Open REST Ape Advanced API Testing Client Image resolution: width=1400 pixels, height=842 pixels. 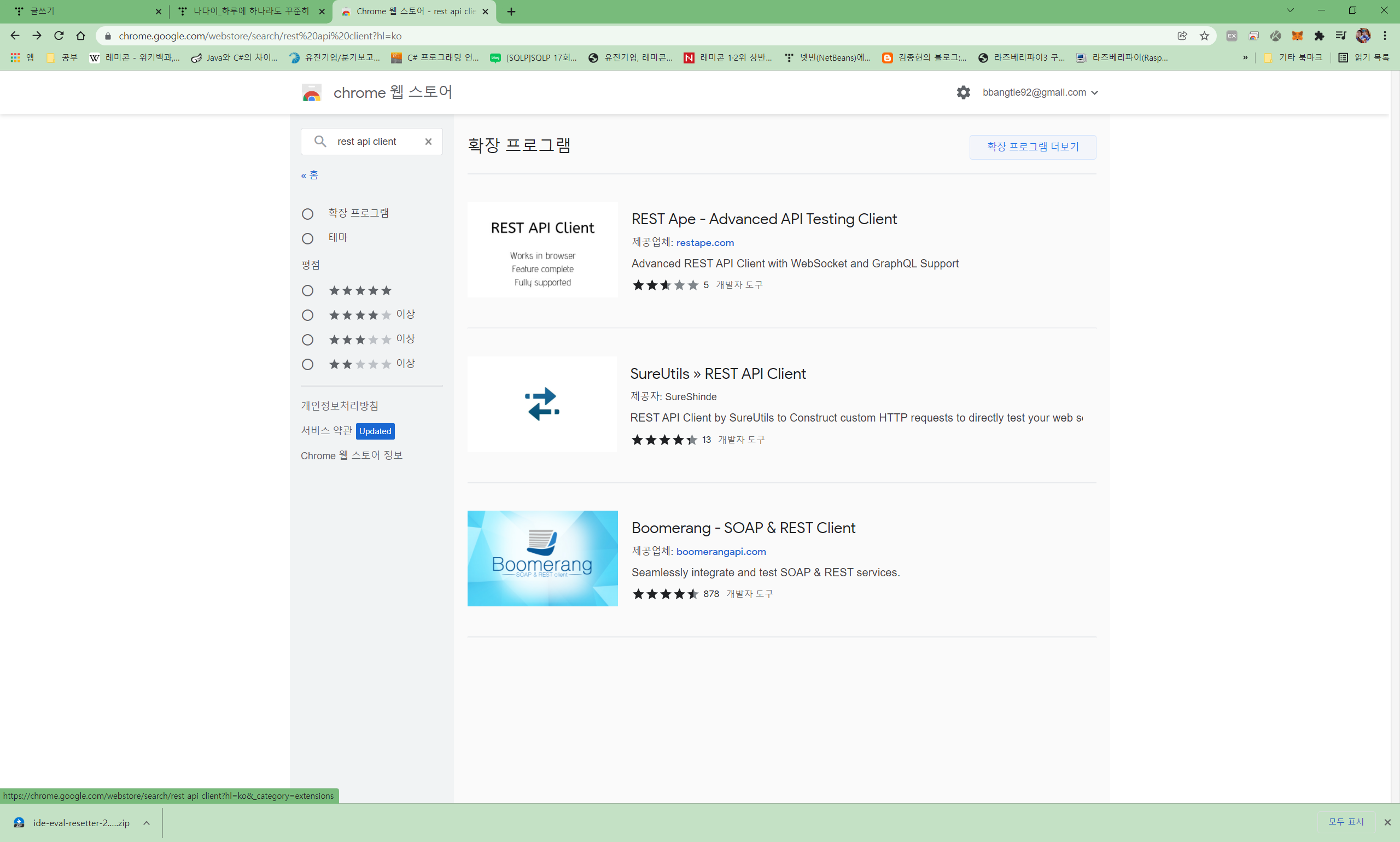point(764,219)
